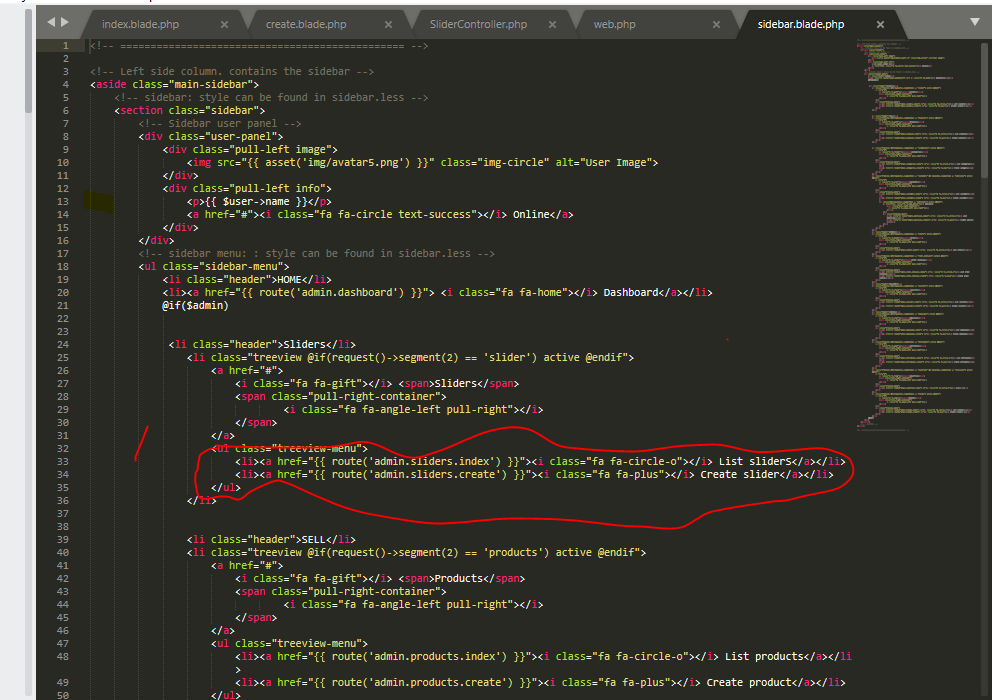Open the tab overflow dropdown triangle
The width and height of the screenshot is (992, 700).
coord(974,20)
